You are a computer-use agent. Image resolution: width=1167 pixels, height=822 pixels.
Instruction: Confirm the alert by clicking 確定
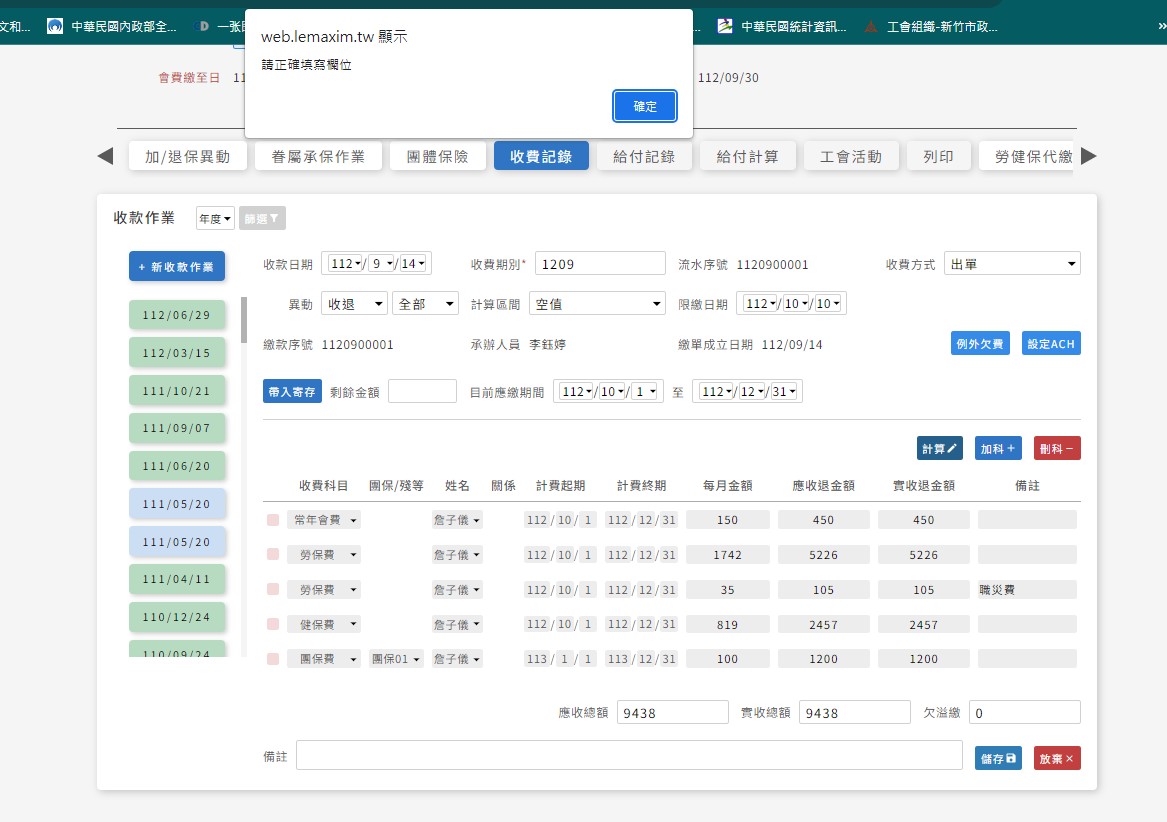(645, 106)
